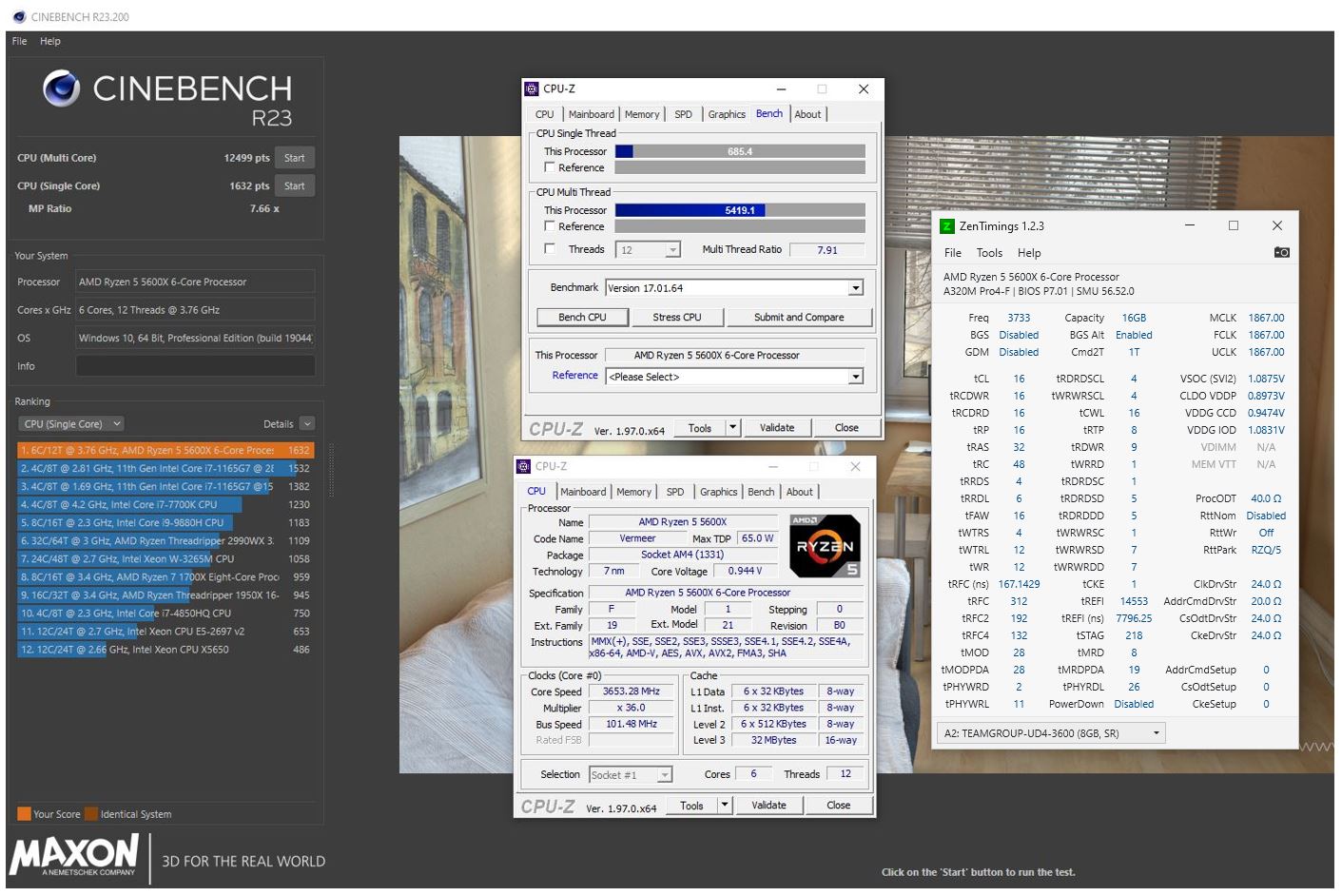The image size is (1342, 896).
Task: Open ZenTimings Help menu
Action: (x=1029, y=253)
